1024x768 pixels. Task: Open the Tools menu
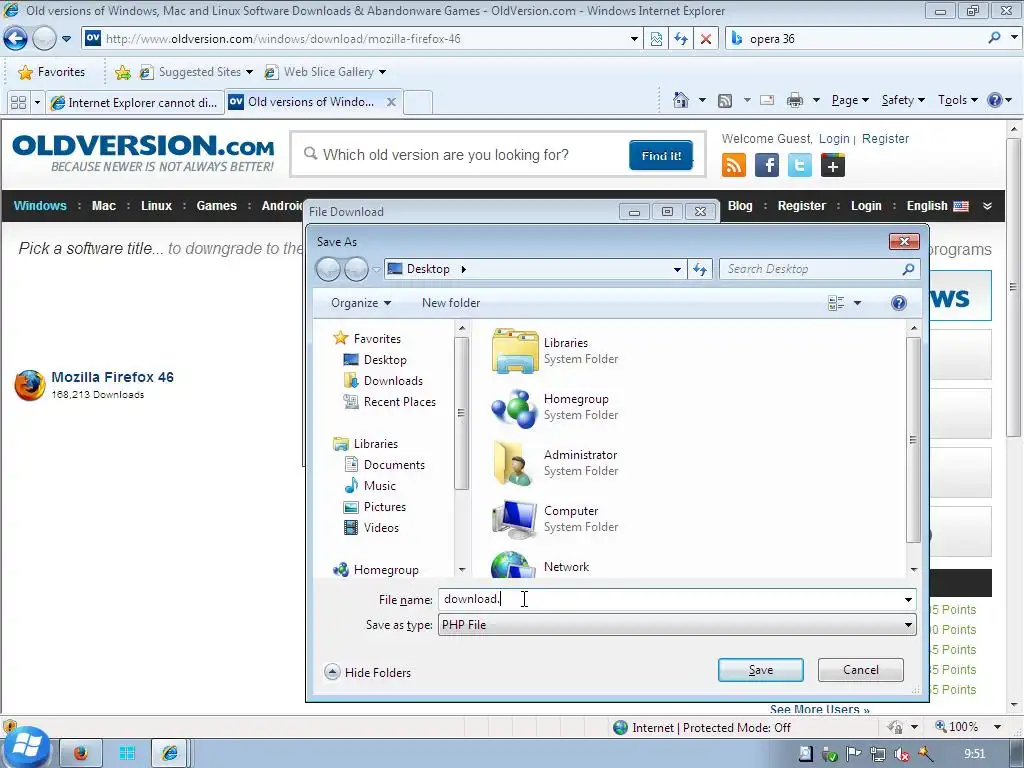(957, 100)
